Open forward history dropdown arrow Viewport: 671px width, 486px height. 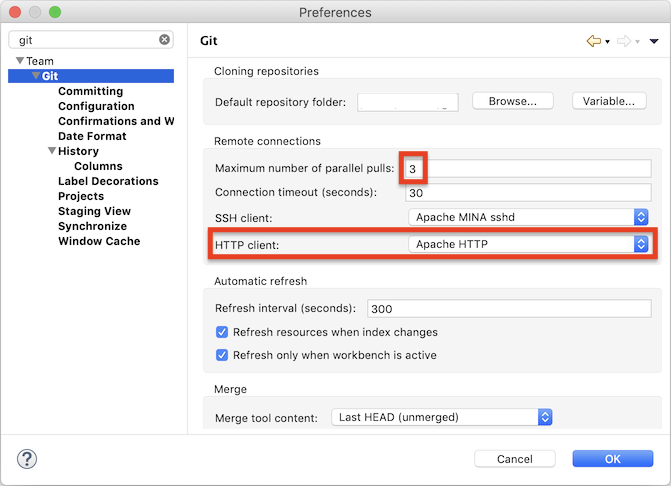tap(637, 42)
